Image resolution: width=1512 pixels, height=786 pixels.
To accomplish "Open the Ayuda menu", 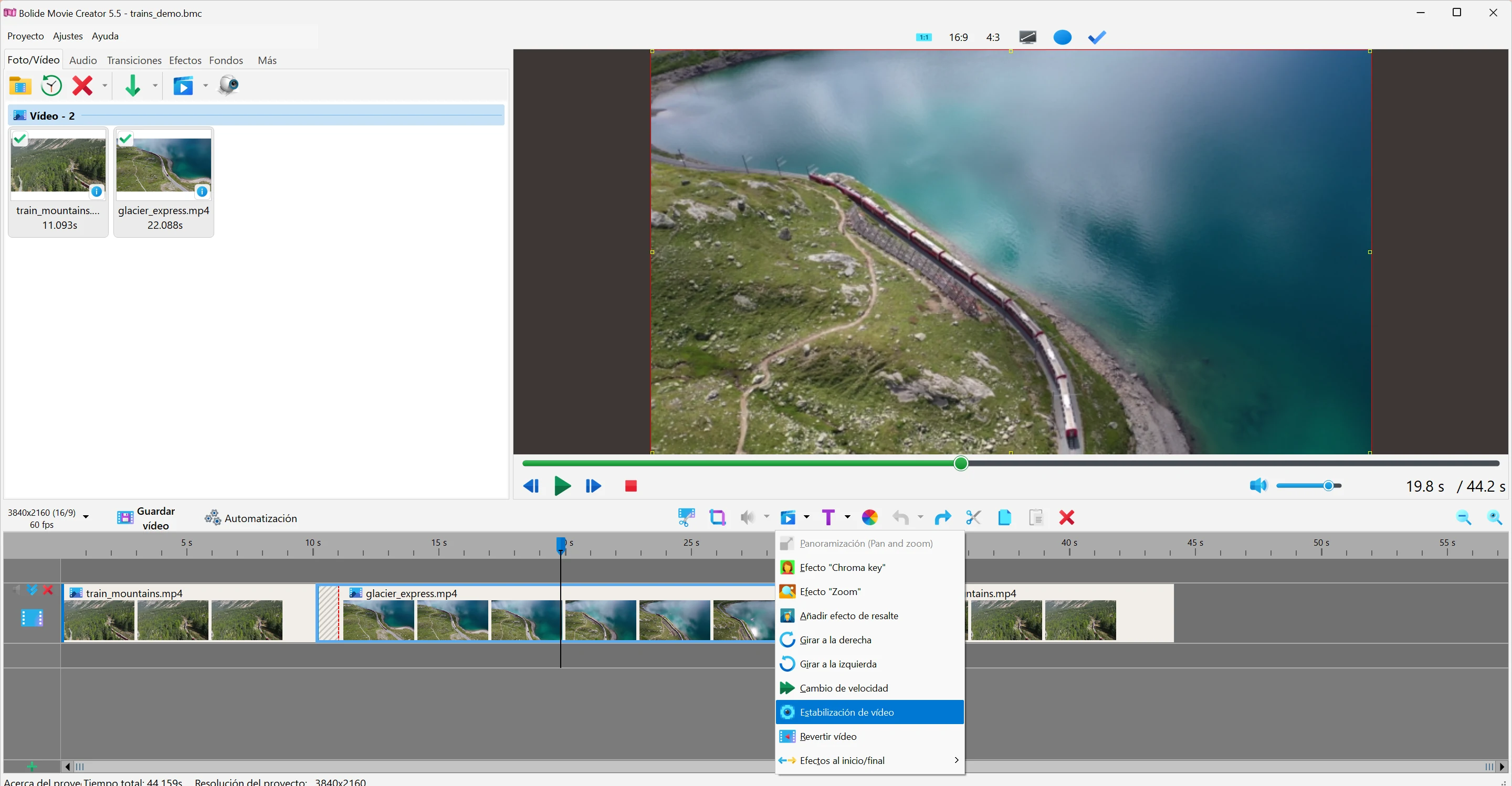I will [x=105, y=36].
